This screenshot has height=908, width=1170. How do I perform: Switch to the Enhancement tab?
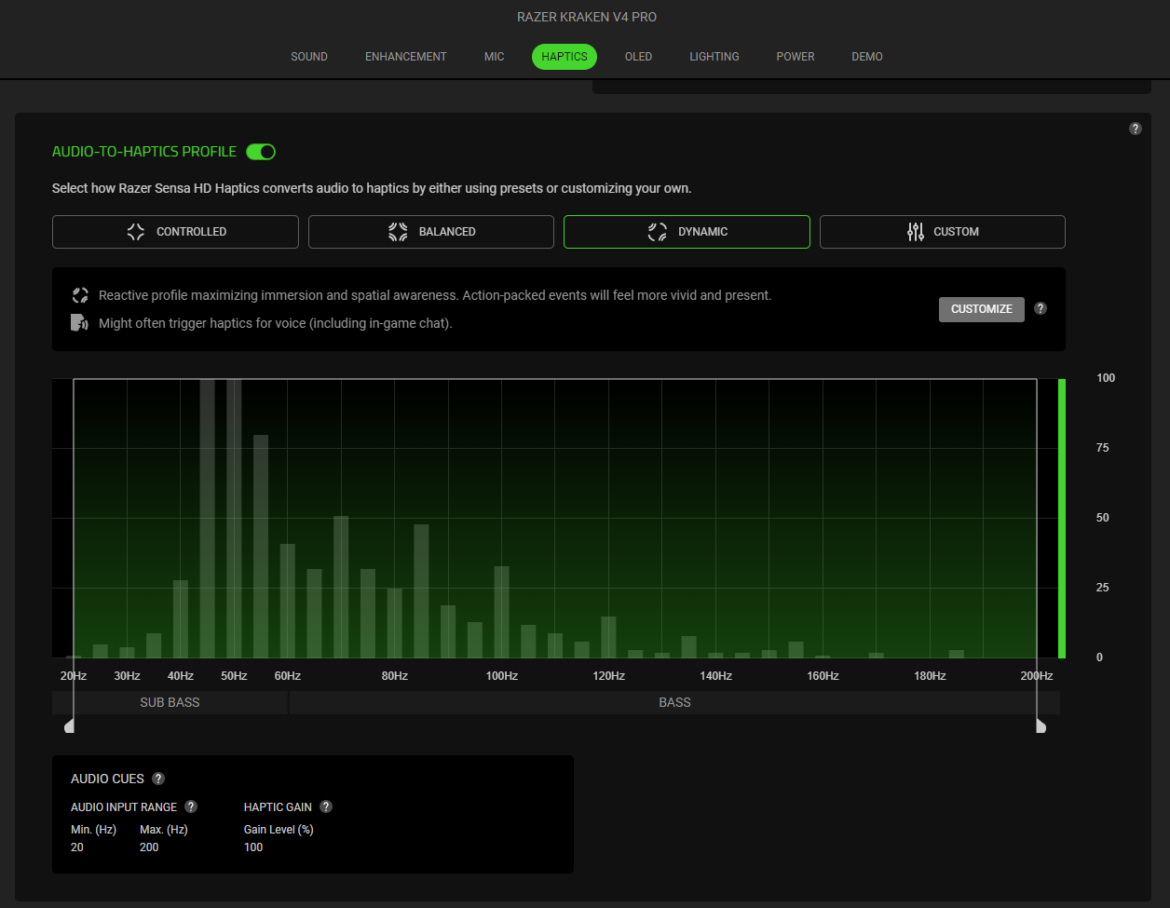406,57
